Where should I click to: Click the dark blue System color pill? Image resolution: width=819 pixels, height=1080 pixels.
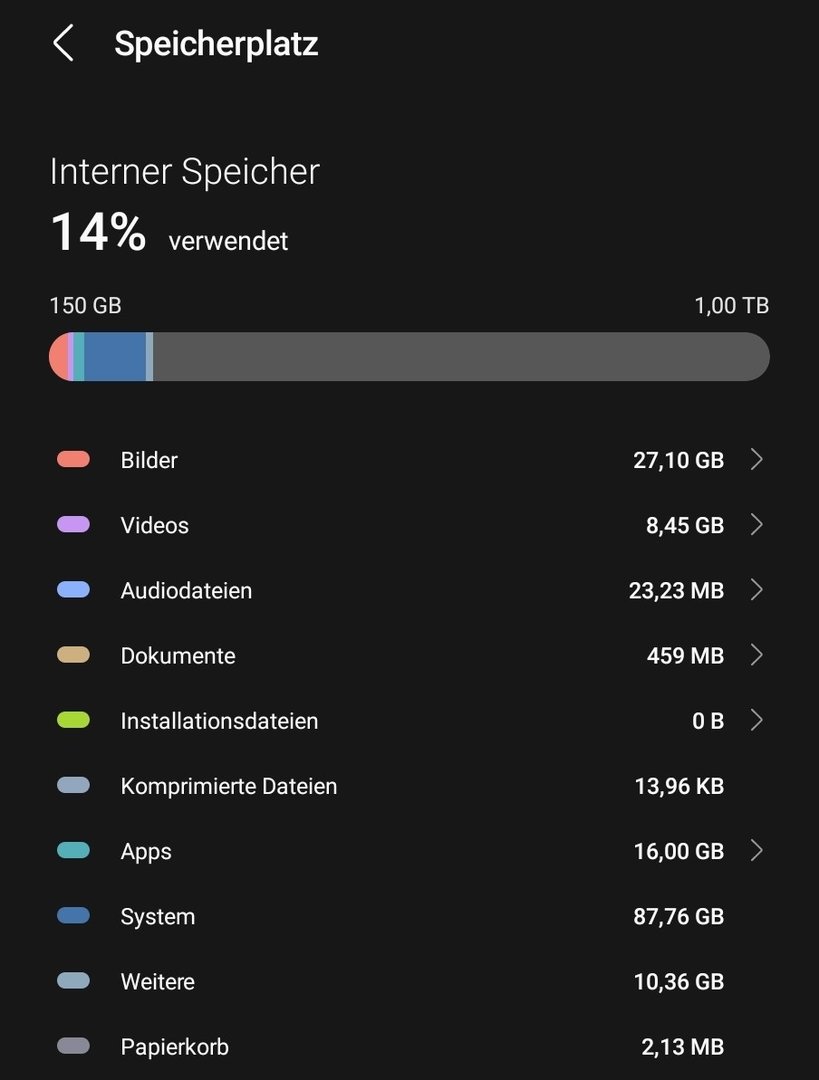tap(73, 916)
